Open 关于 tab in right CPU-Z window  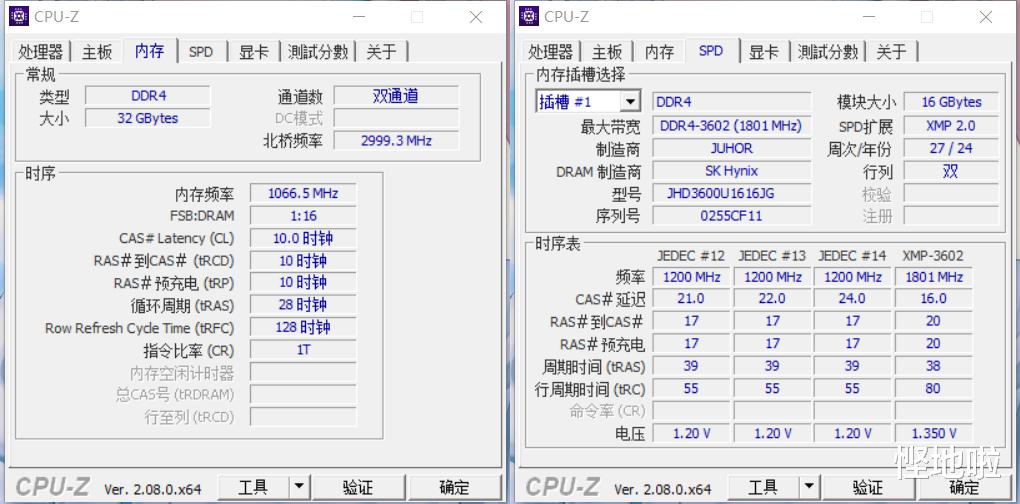pyautogui.click(x=892, y=52)
